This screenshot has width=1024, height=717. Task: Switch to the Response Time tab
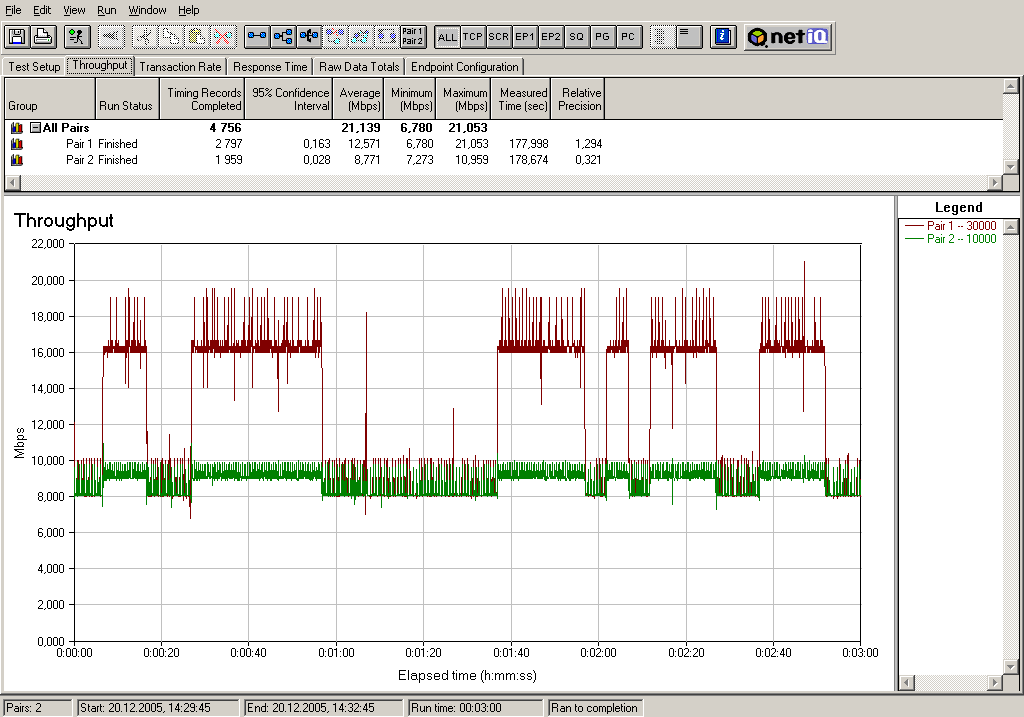point(270,67)
